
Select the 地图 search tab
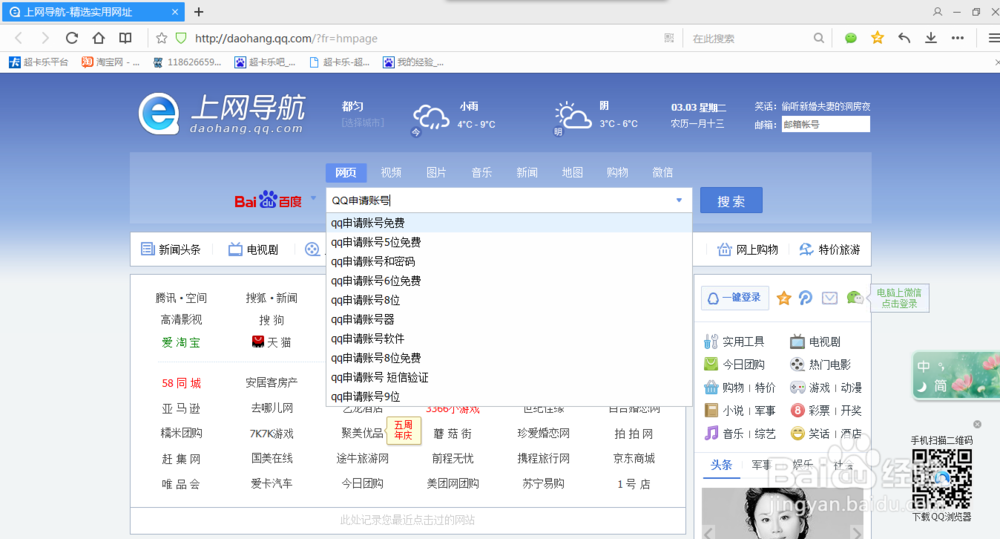[572, 172]
